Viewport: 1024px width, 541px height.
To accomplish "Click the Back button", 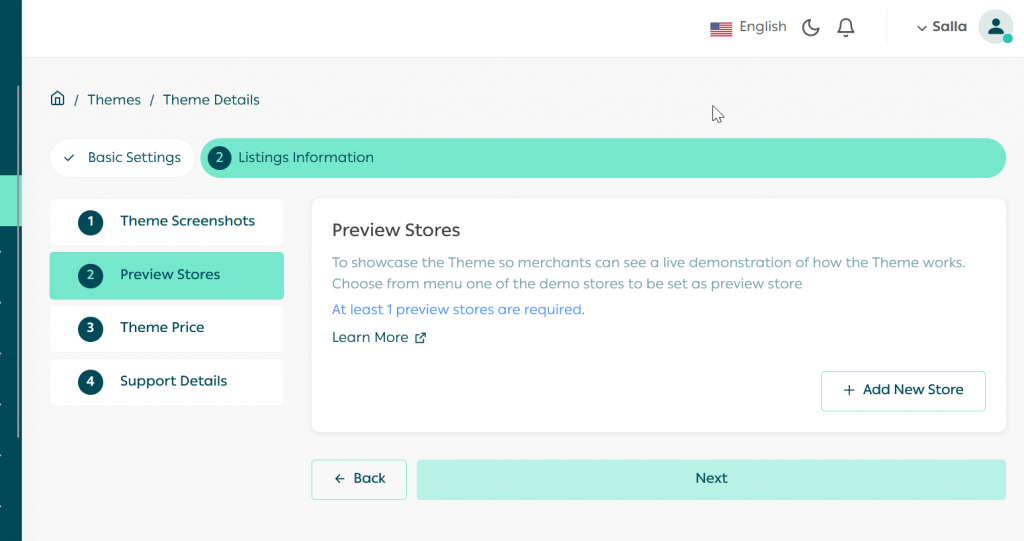I will pos(359,479).
